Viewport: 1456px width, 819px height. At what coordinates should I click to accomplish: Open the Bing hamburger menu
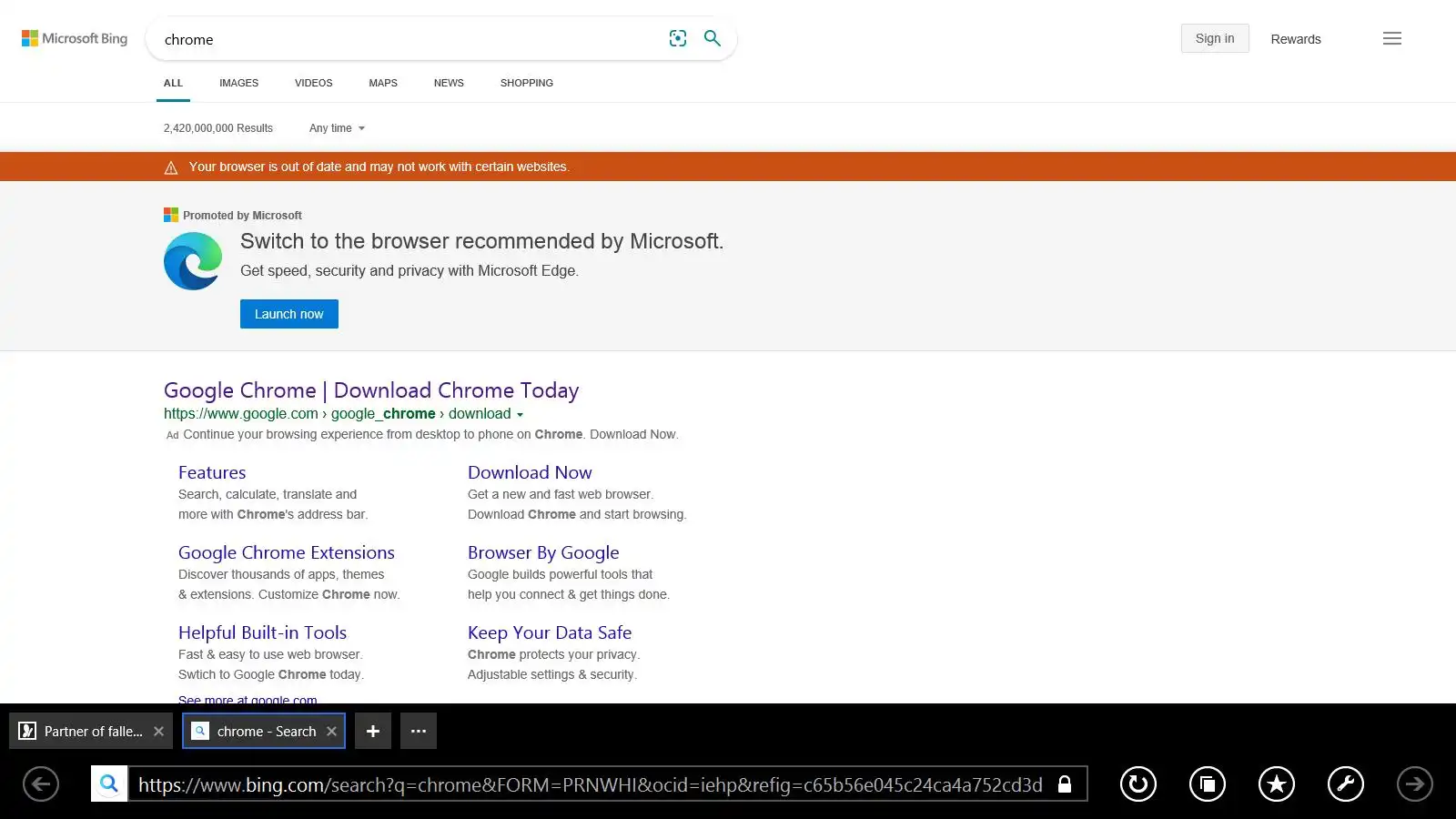[x=1392, y=38]
